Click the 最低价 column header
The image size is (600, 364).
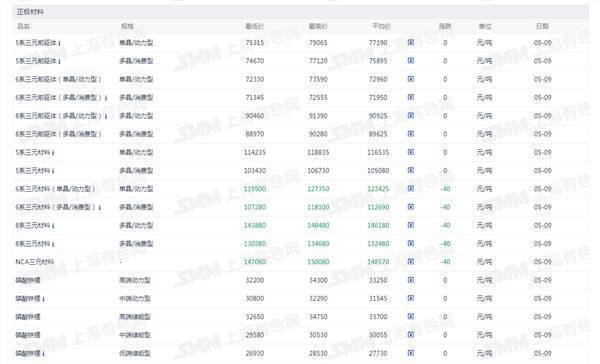point(254,26)
